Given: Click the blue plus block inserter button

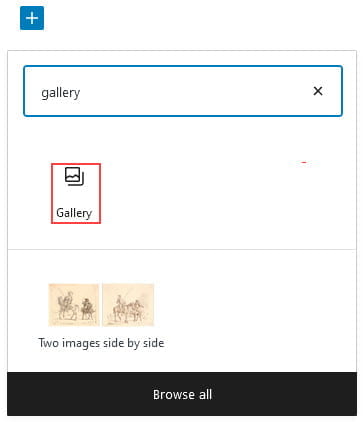Looking at the screenshot, I should click(x=32, y=18).
